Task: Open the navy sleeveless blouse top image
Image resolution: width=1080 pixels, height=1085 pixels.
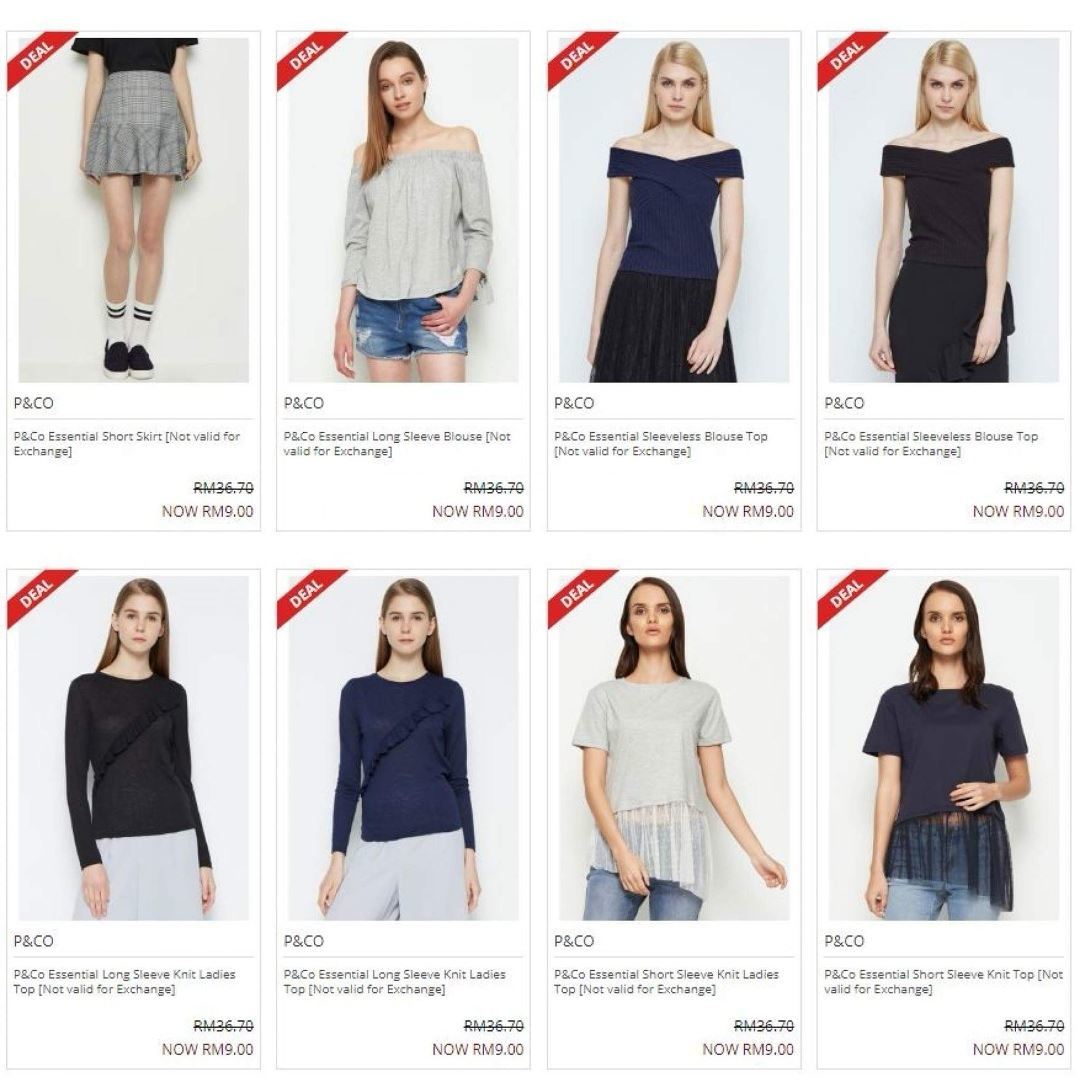Action: point(674,210)
